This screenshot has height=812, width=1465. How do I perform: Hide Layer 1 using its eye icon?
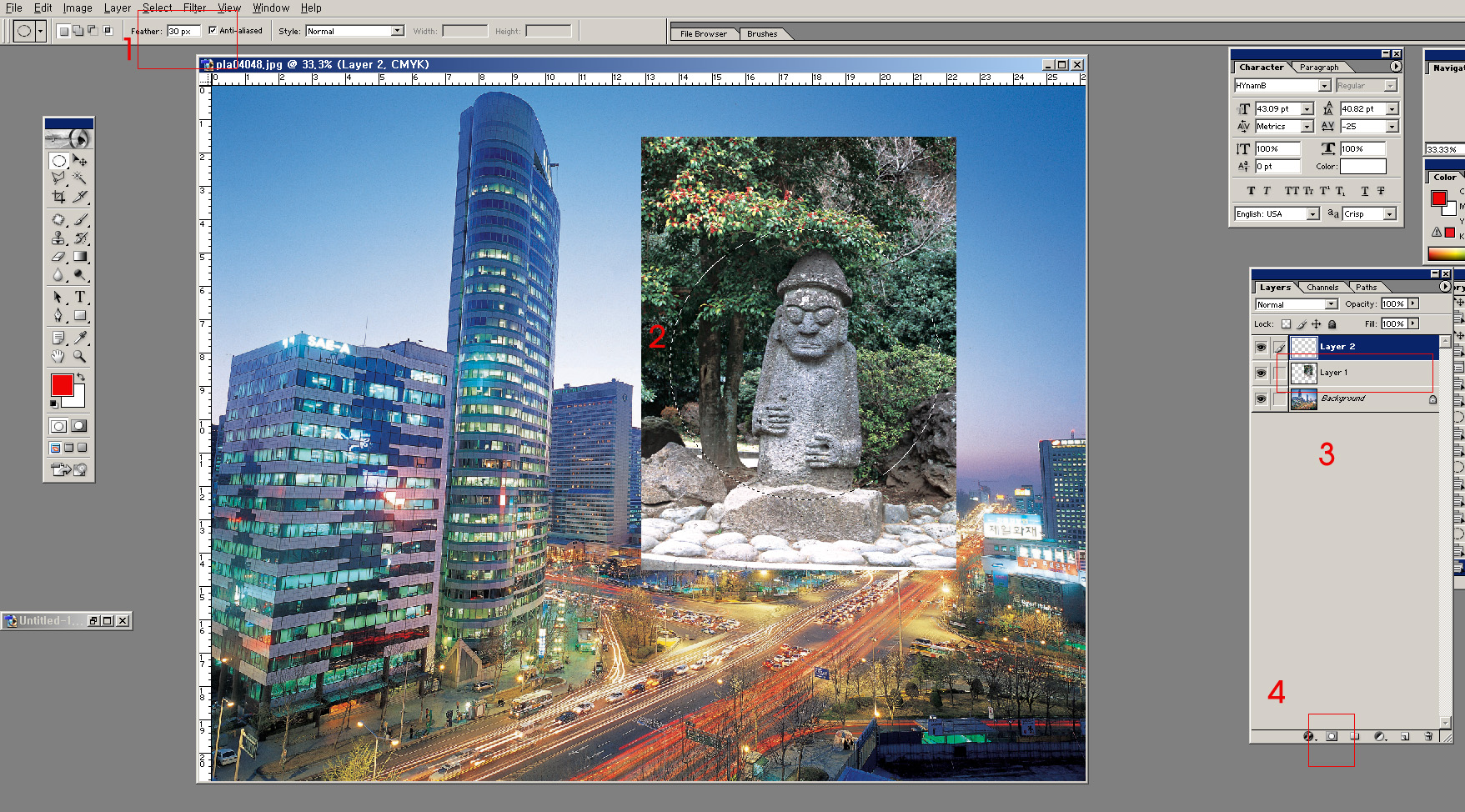[1261, 373]
